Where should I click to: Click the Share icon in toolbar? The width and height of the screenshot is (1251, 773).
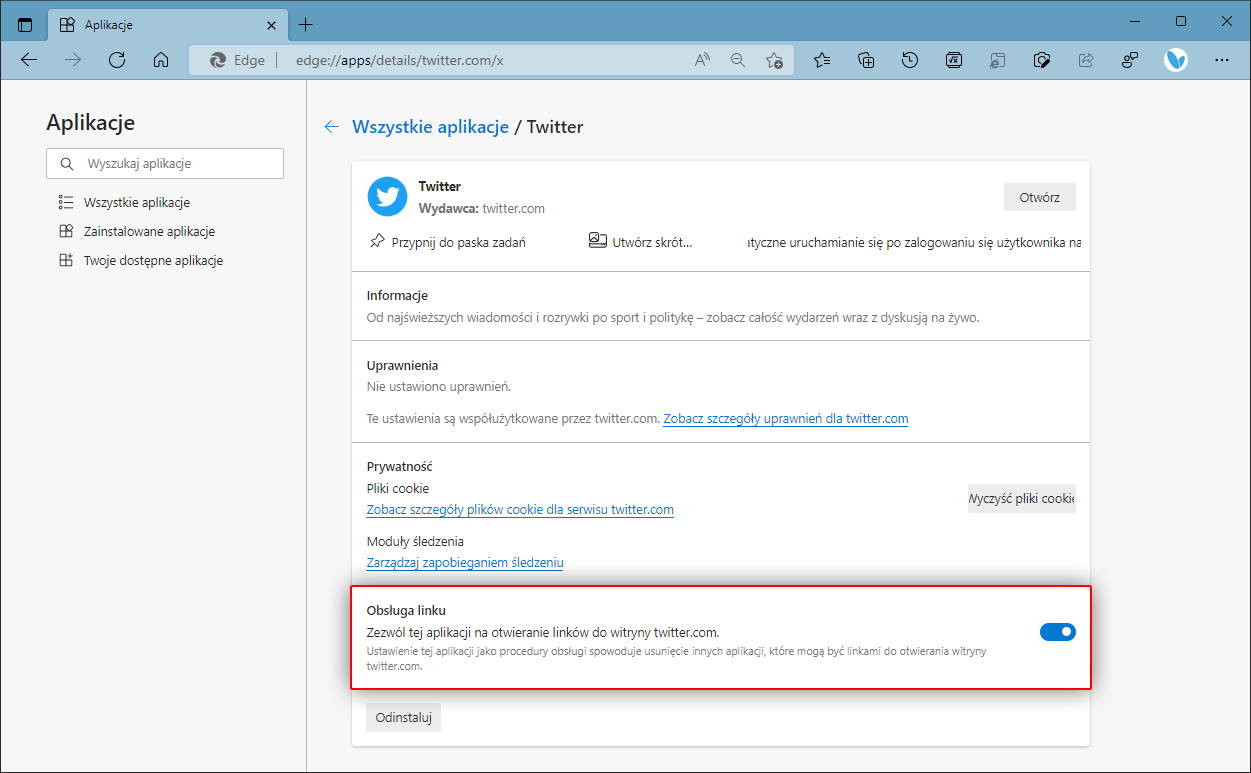click(x=1086, y=60)
